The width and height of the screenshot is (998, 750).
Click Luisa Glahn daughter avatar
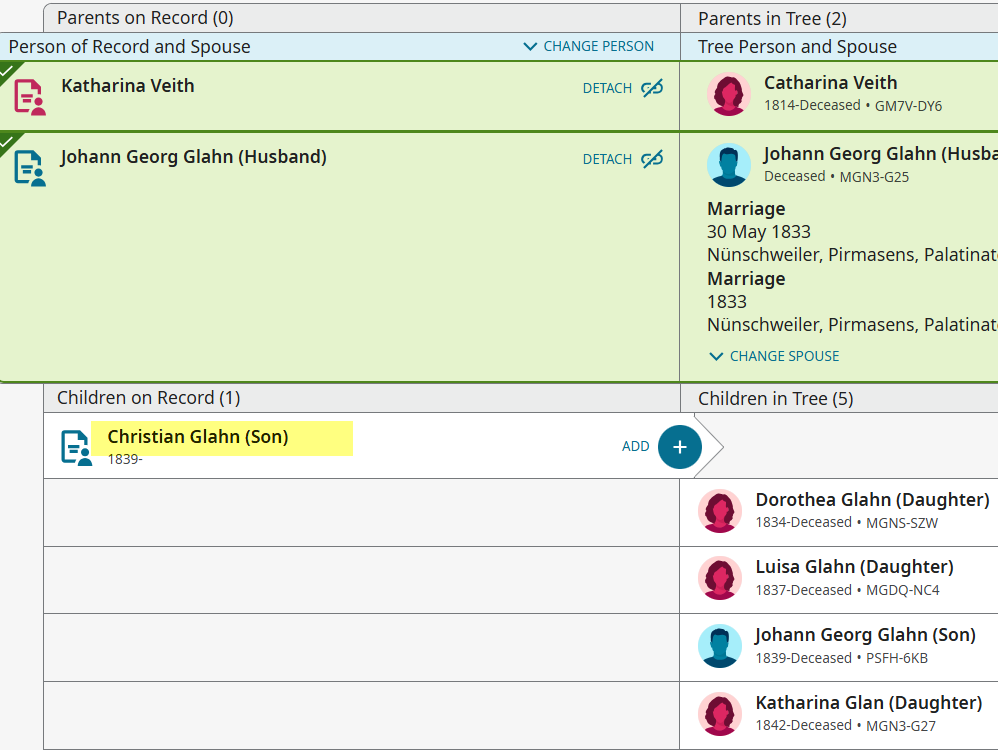pos(720,578)
